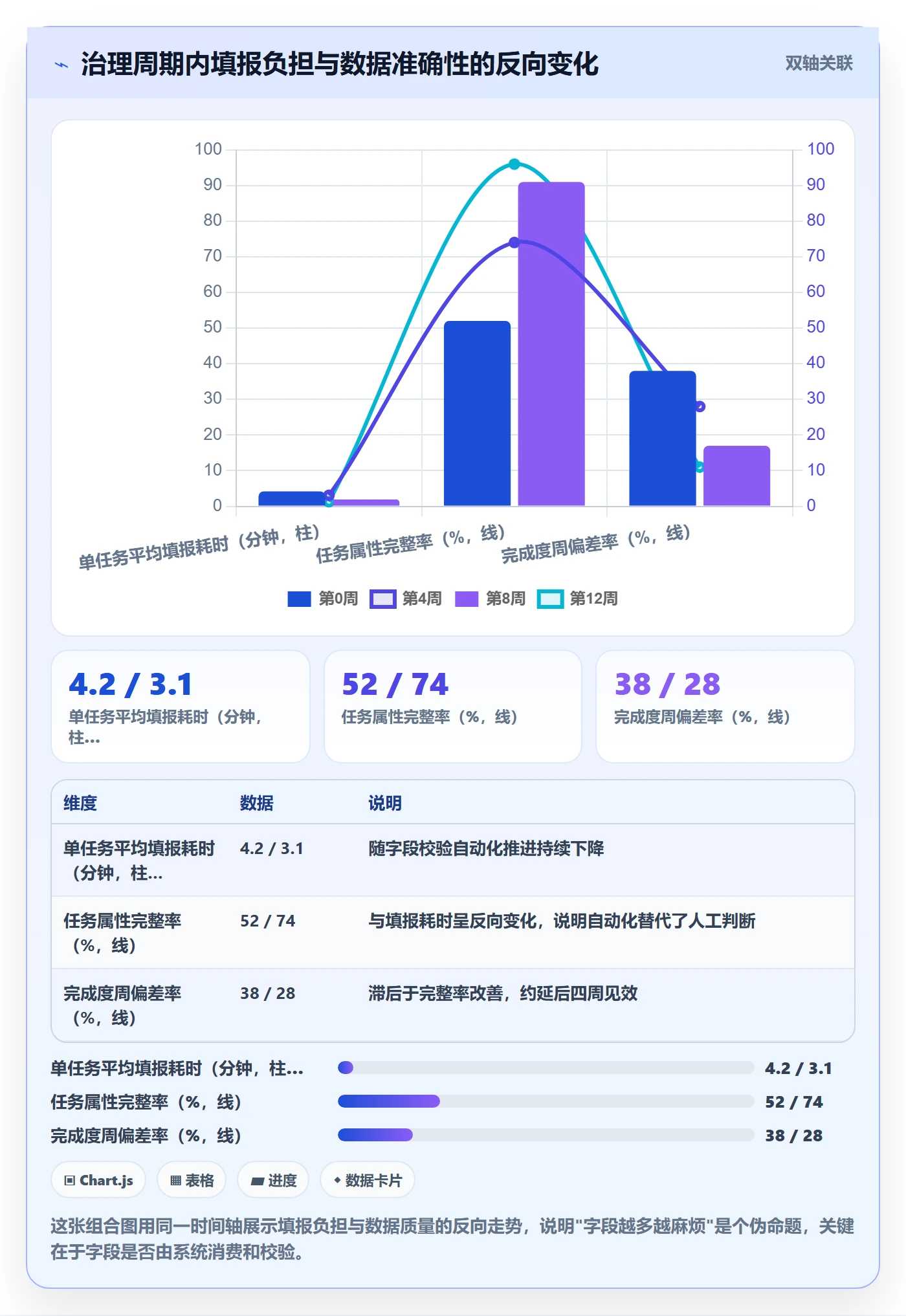Select the 进度 chip
Screen dimensions: 906x1316
tap(273, 1180)
